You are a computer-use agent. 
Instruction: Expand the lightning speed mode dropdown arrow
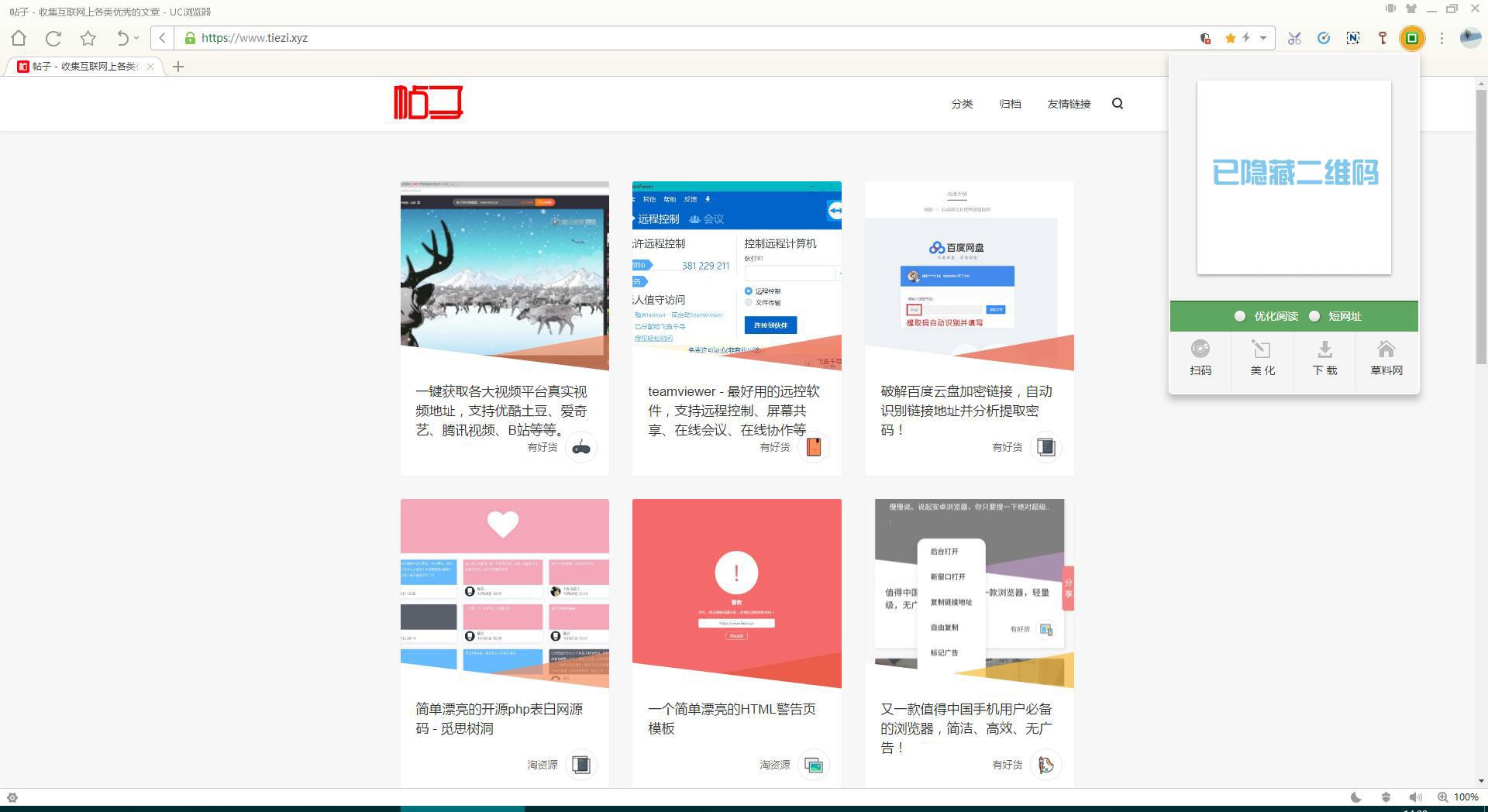tap(1262, 38)
